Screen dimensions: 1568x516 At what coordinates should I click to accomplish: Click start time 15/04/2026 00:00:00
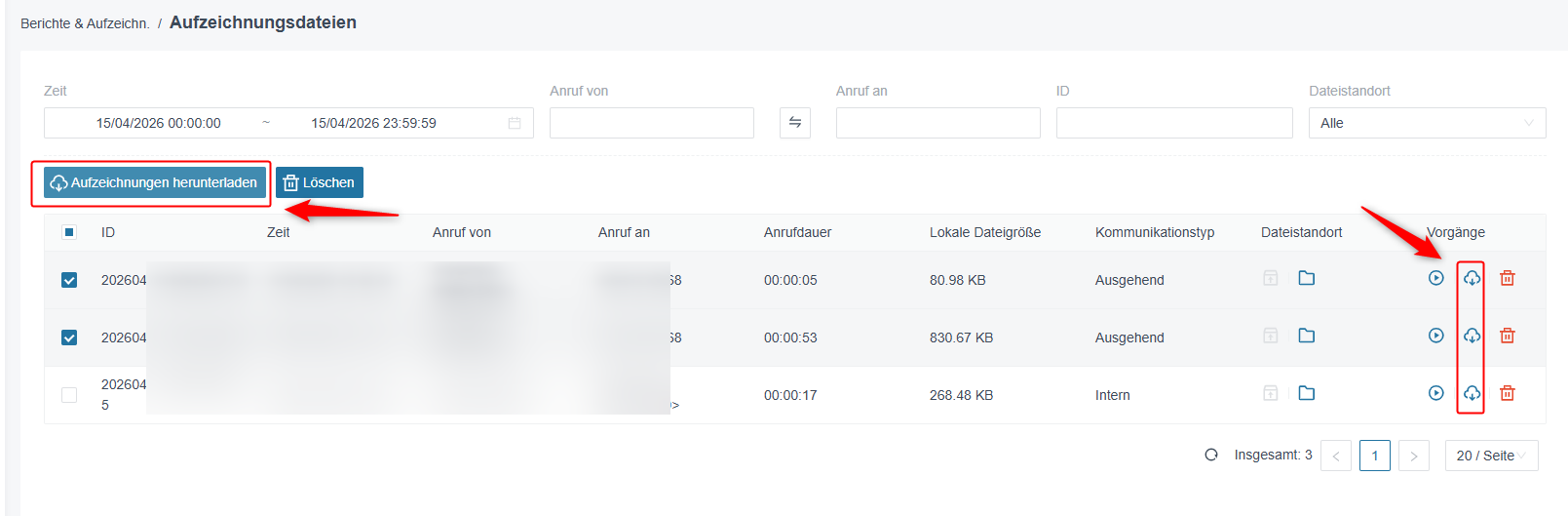(x=159, y=123)
